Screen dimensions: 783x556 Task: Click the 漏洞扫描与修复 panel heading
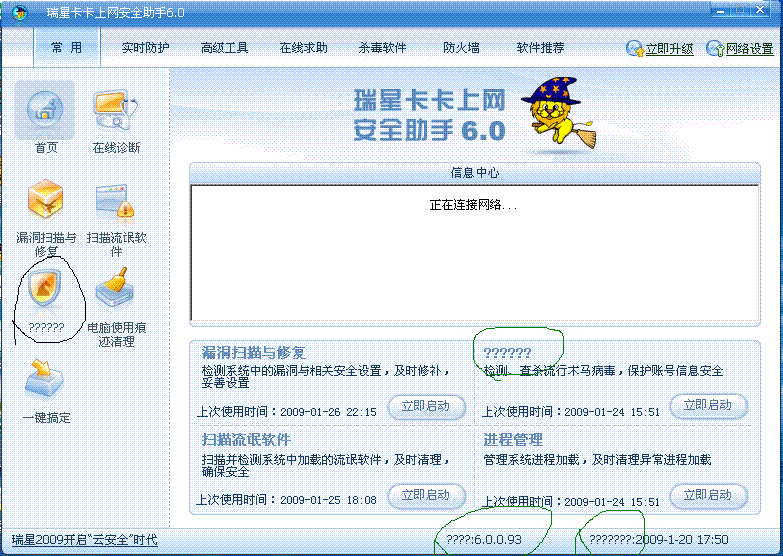click(254, 353)
